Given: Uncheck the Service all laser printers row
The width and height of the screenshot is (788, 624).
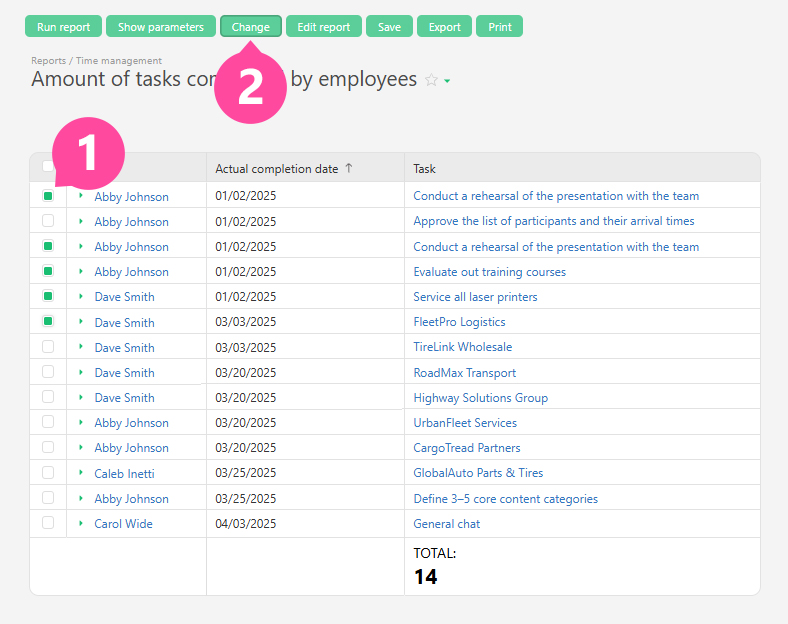Looking at the screenshot, I should pos(48,297).
